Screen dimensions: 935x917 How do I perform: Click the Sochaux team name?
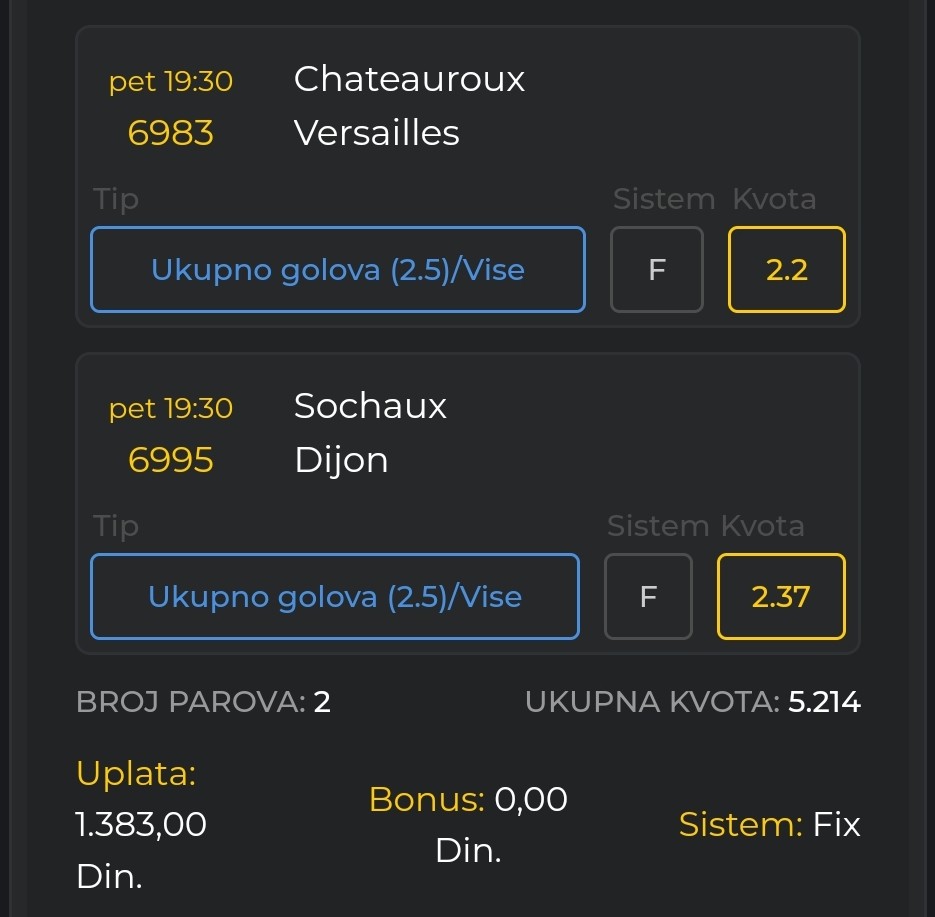[370, 406]
